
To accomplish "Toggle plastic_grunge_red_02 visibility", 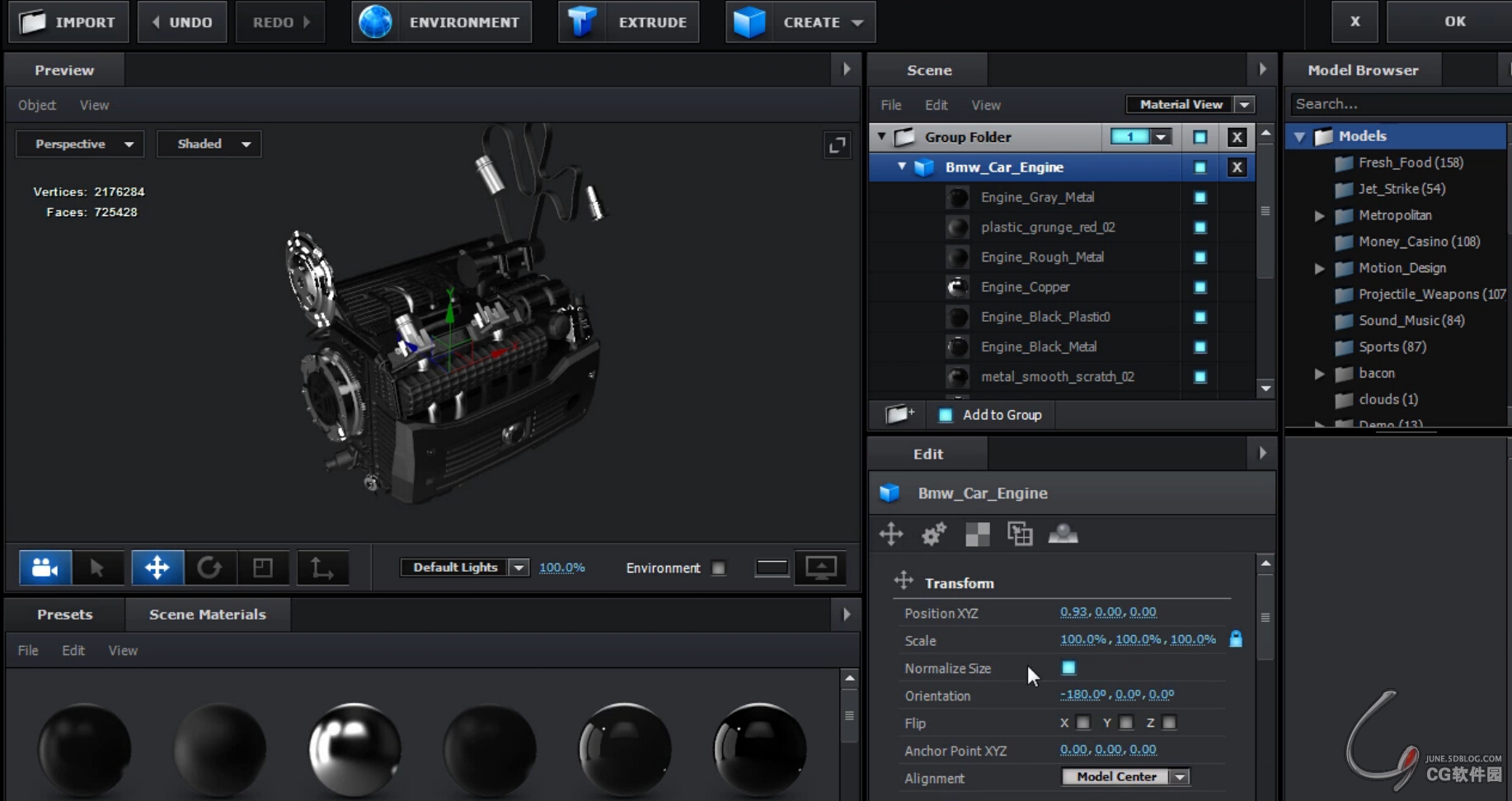I will tap(1200, 227).
